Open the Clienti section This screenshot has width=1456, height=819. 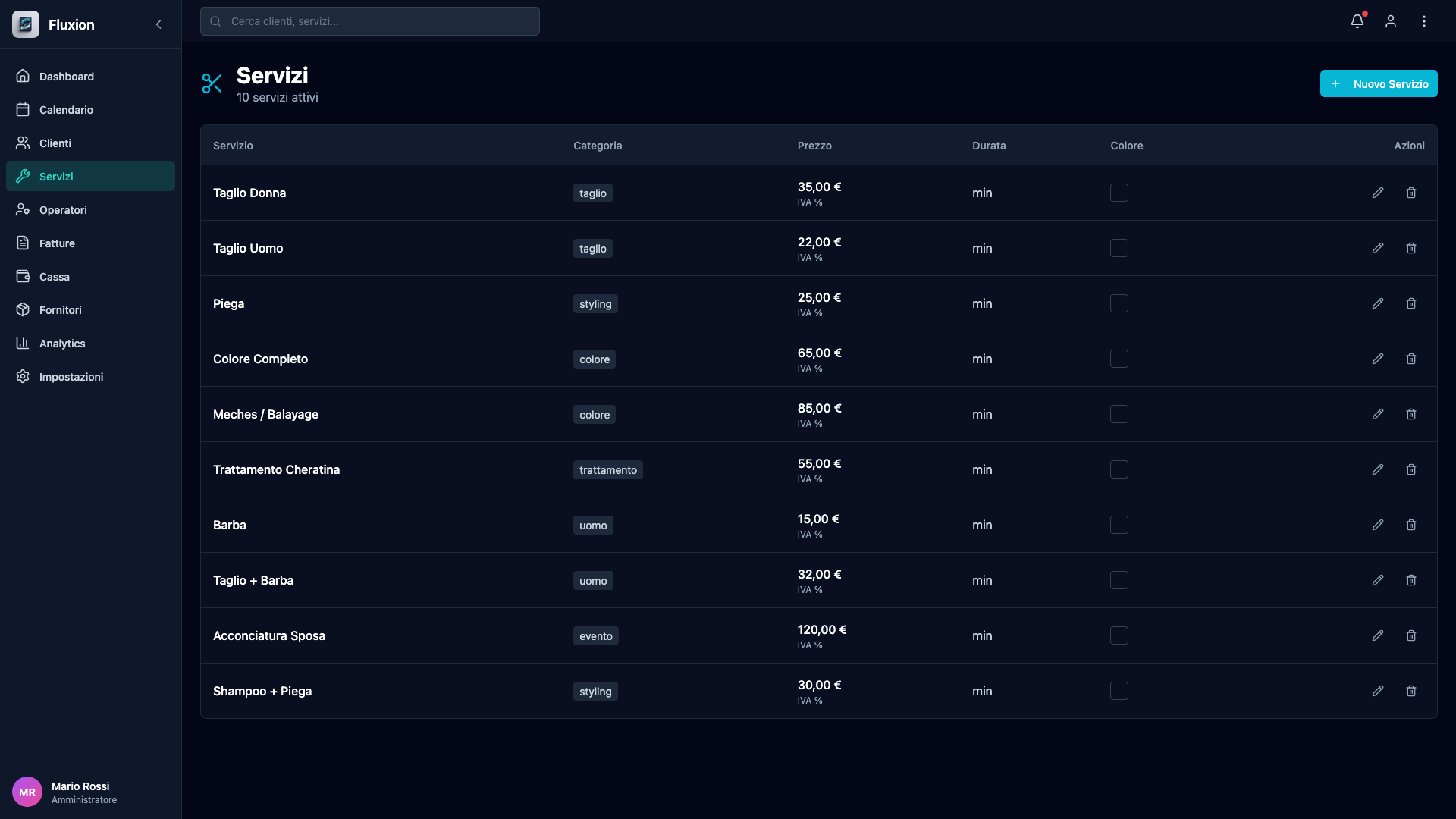pos(55,143)
